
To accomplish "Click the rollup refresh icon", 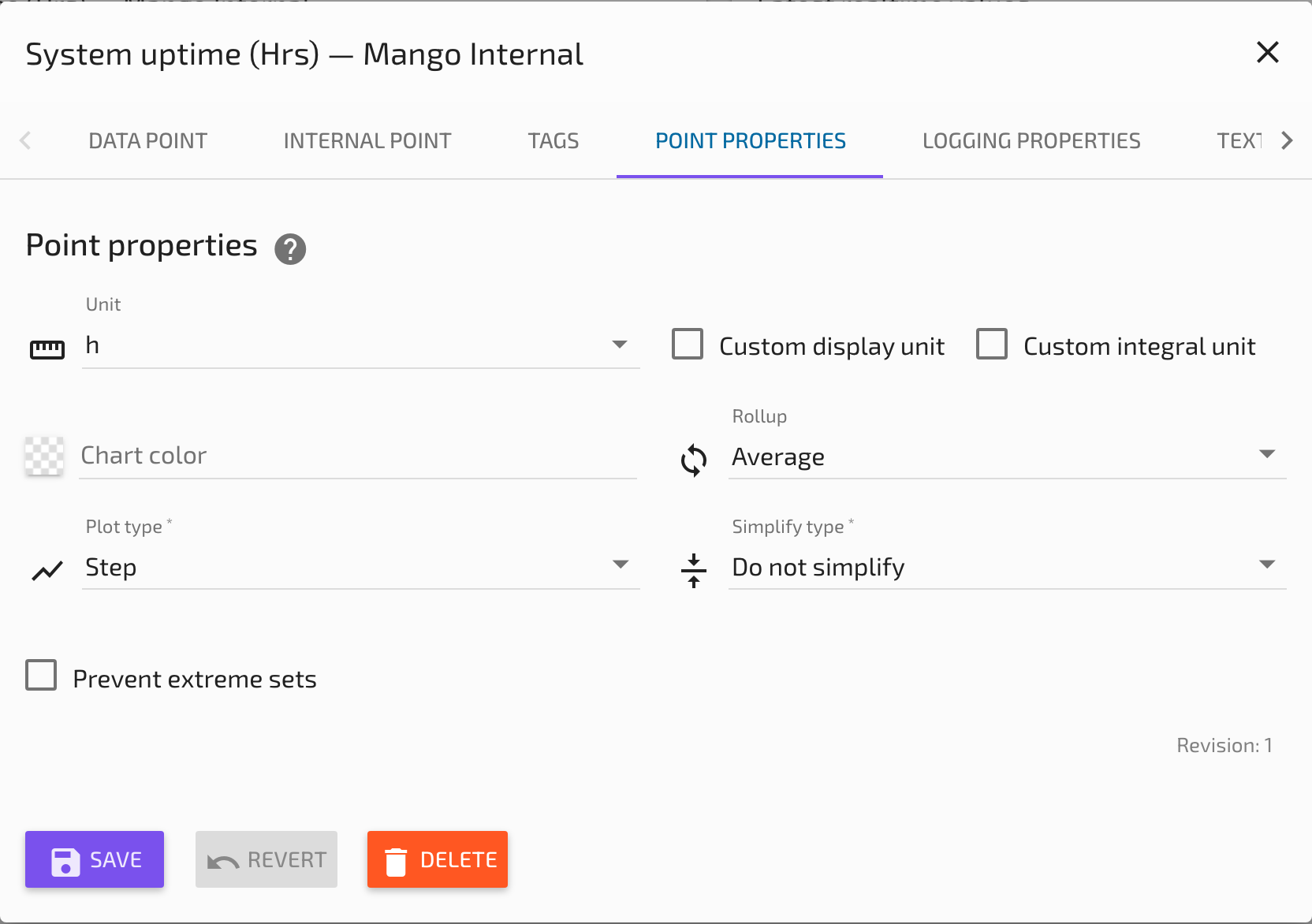I will tap(693, 460).
